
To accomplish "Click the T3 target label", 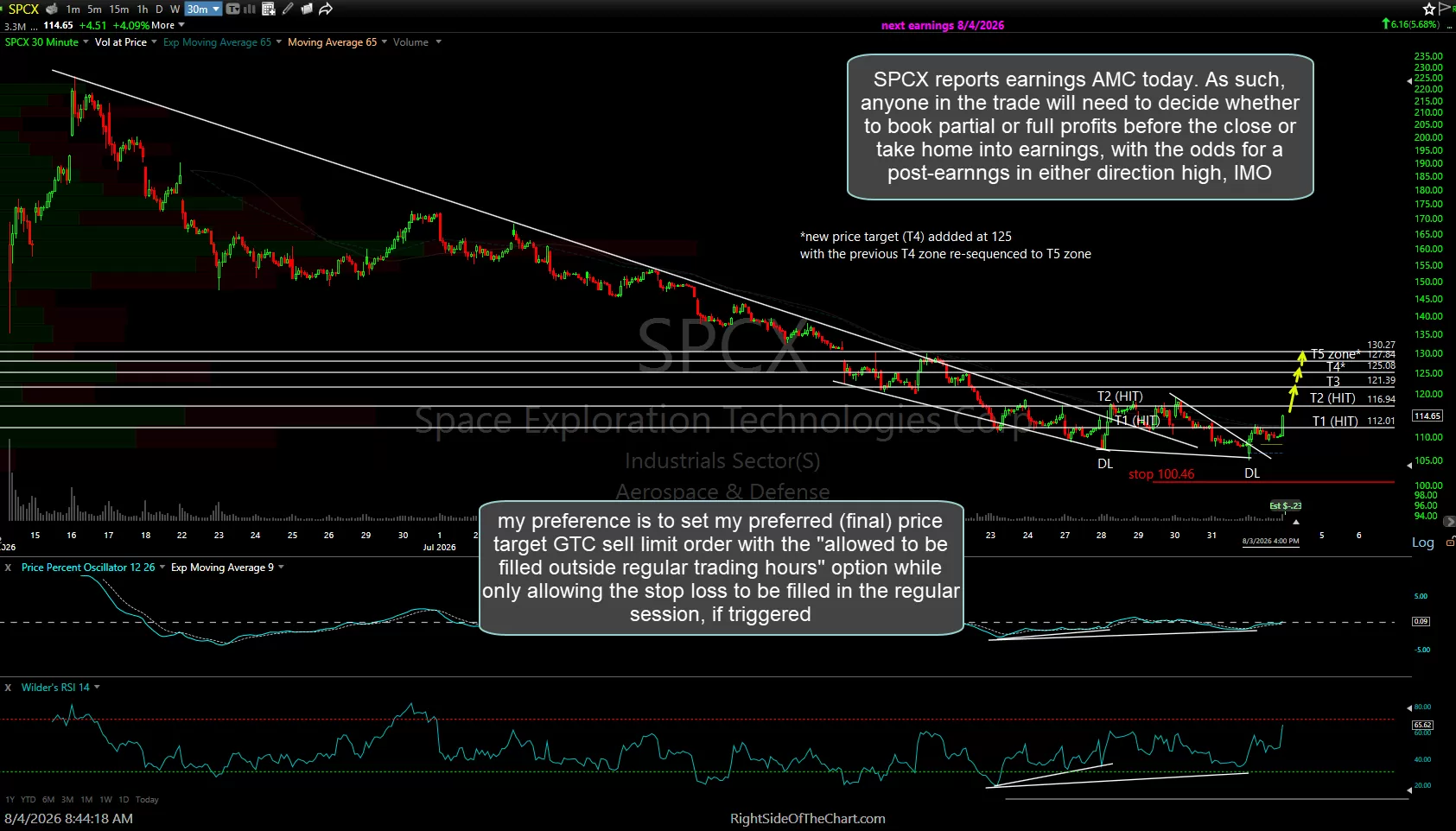I will [x=1333, y=382].
